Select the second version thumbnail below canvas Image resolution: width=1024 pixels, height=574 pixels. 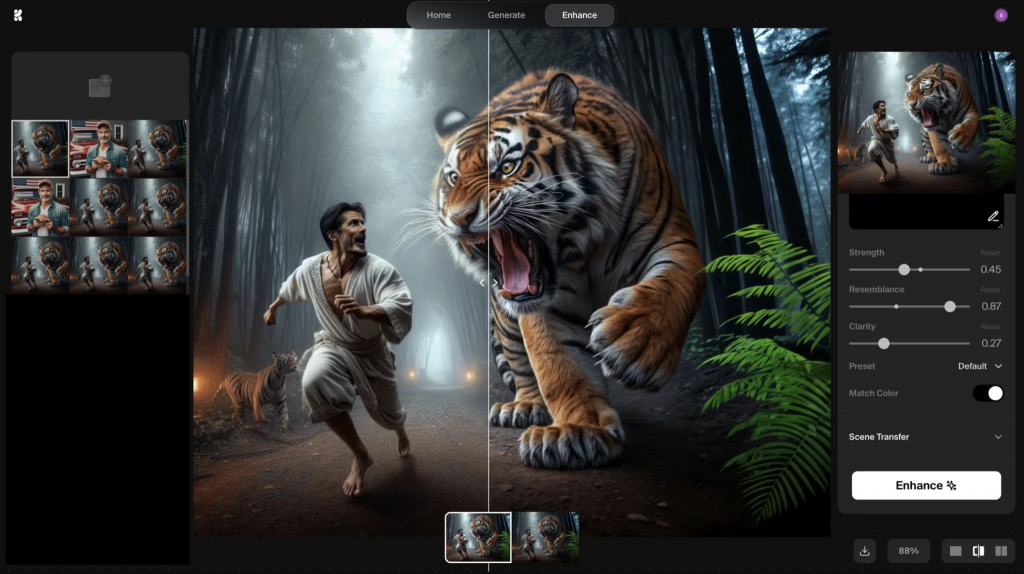[x=546, y=537]
